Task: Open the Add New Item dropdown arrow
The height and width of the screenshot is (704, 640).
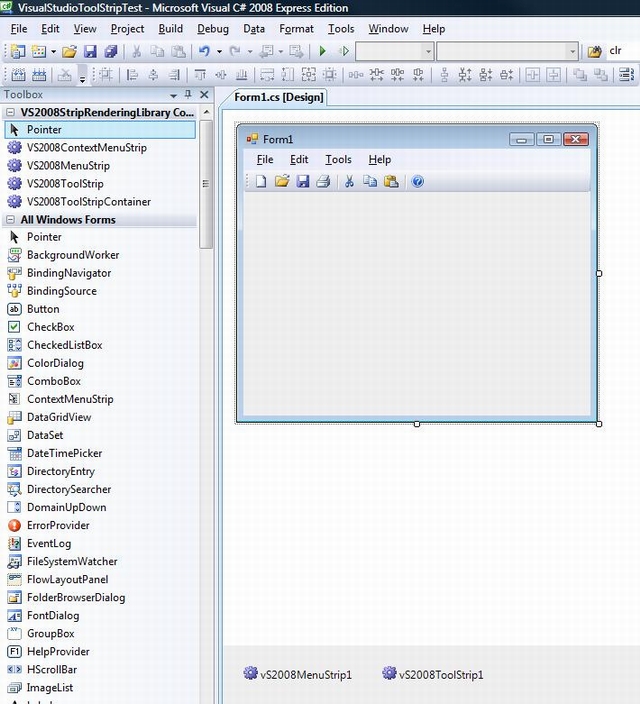Action: [53, 52]
